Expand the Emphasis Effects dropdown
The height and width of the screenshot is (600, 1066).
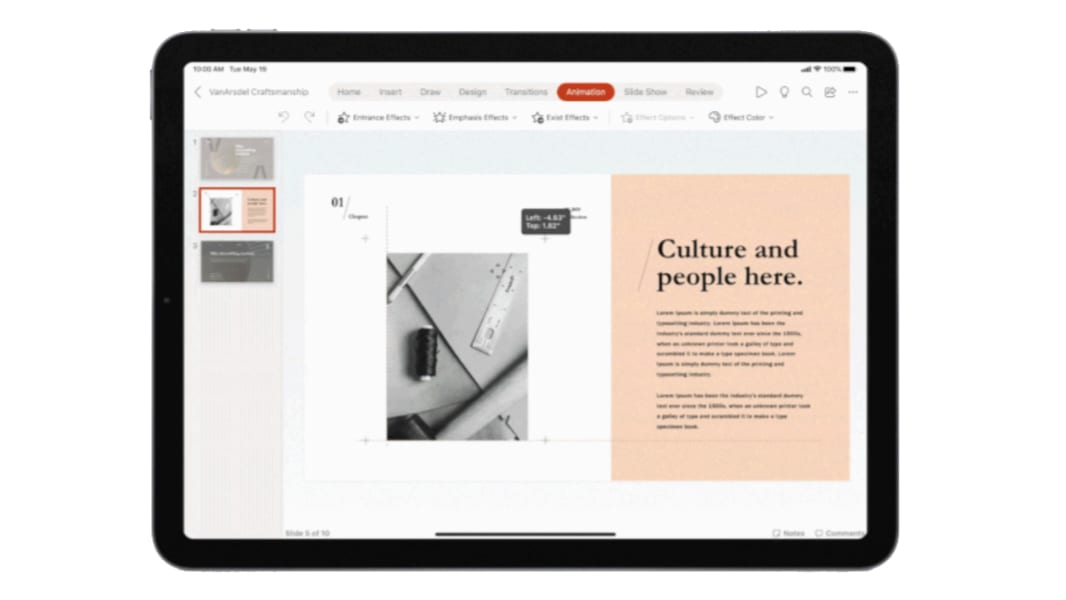(x=475, y=118)
